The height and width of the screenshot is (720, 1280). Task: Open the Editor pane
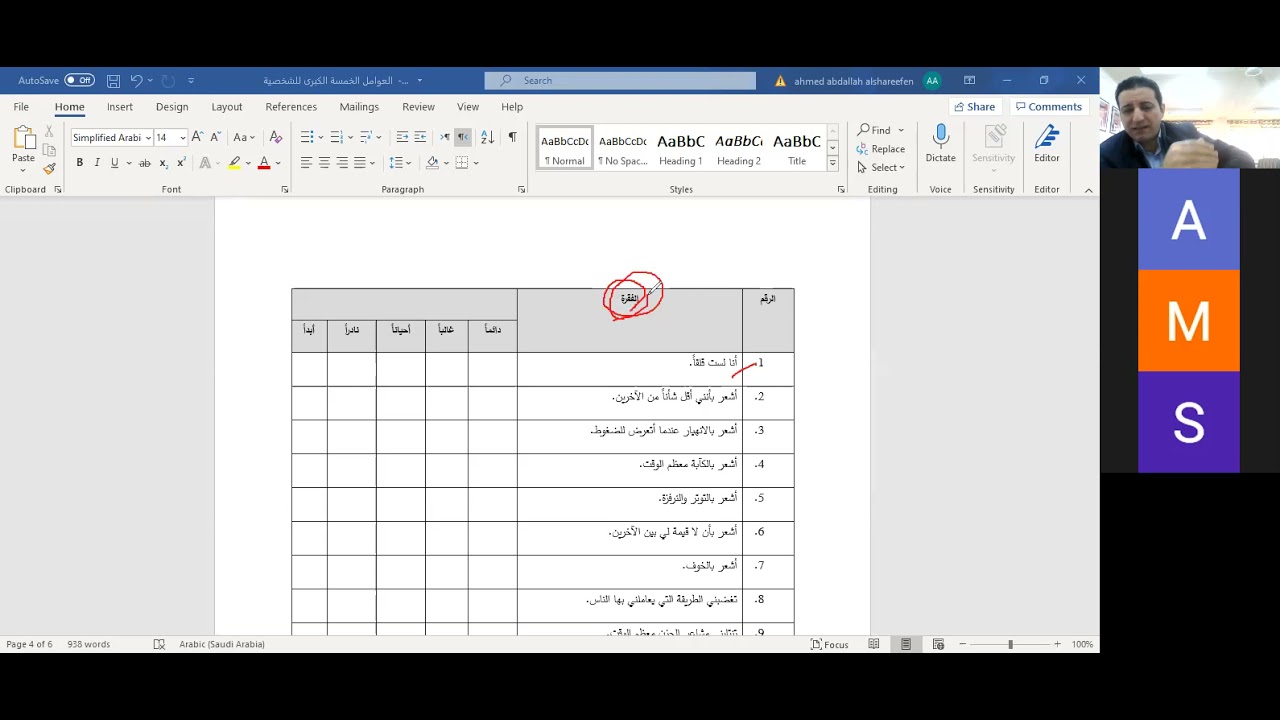click(1047, 144)
